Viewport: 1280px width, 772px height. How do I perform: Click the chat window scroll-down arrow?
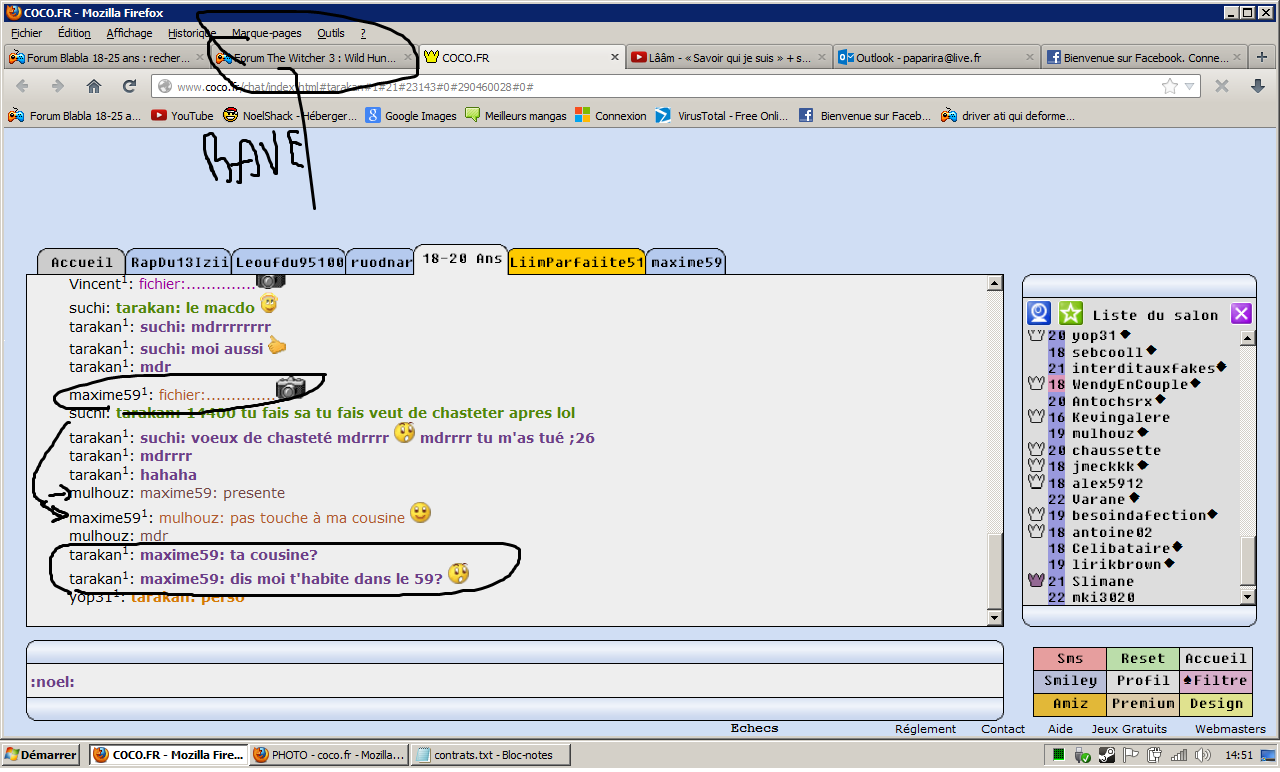click(x=995, y=620)
